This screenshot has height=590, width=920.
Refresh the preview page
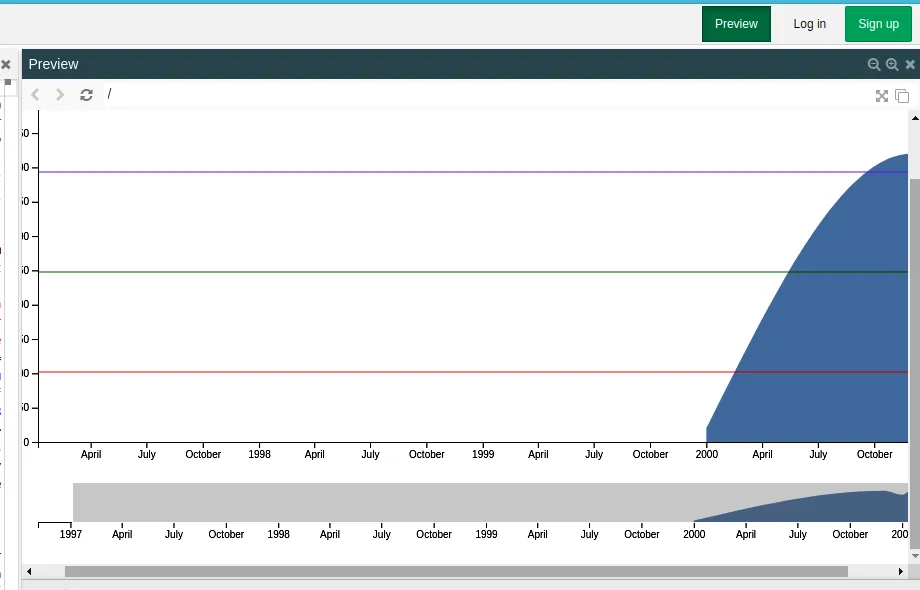pos(86,94)
